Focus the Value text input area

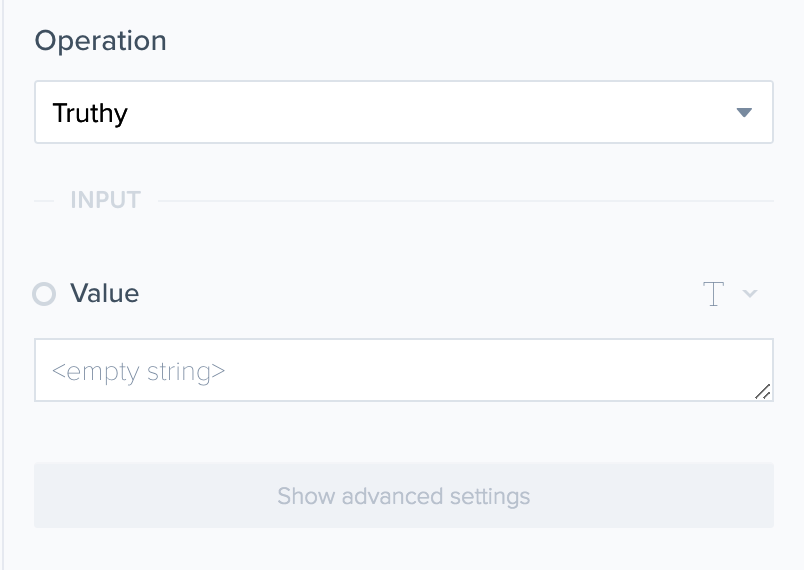[403, 370]
